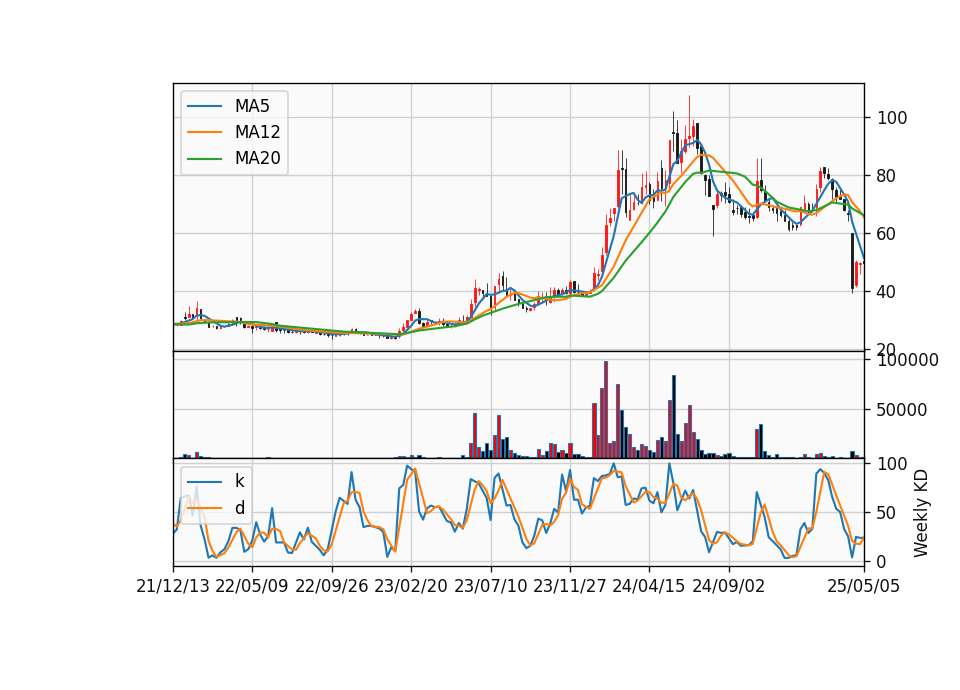
Task: Click the k legend label
Action: tap(239, 481)
